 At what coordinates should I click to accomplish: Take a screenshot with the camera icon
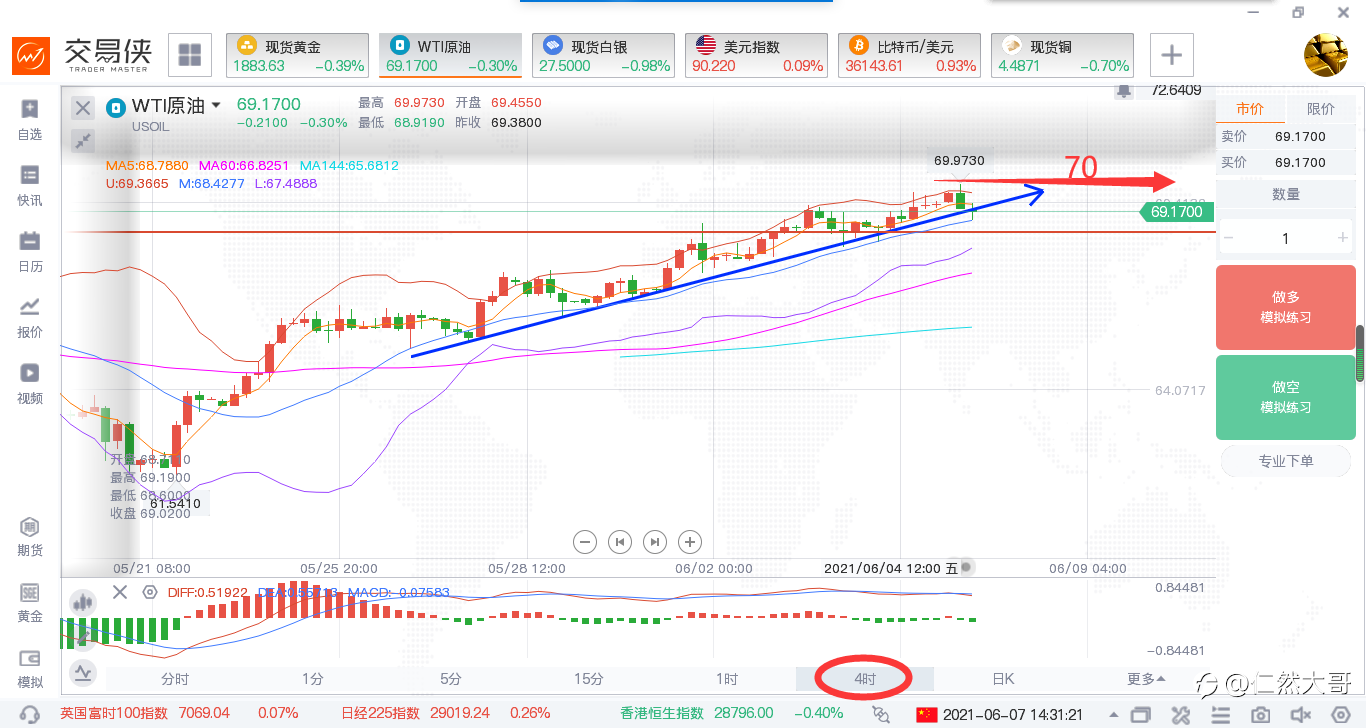pyautogui.click(x=1261, y=714)
